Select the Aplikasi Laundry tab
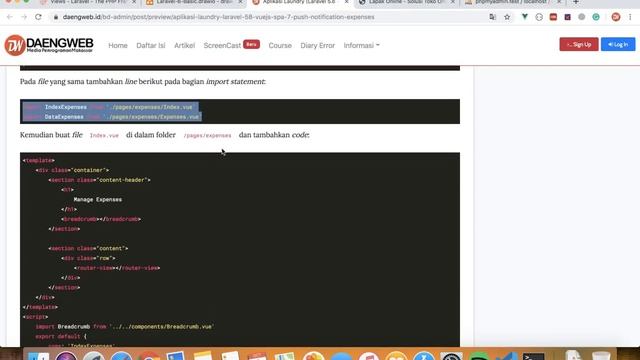 pyautogui.click(x=300, y=2)
